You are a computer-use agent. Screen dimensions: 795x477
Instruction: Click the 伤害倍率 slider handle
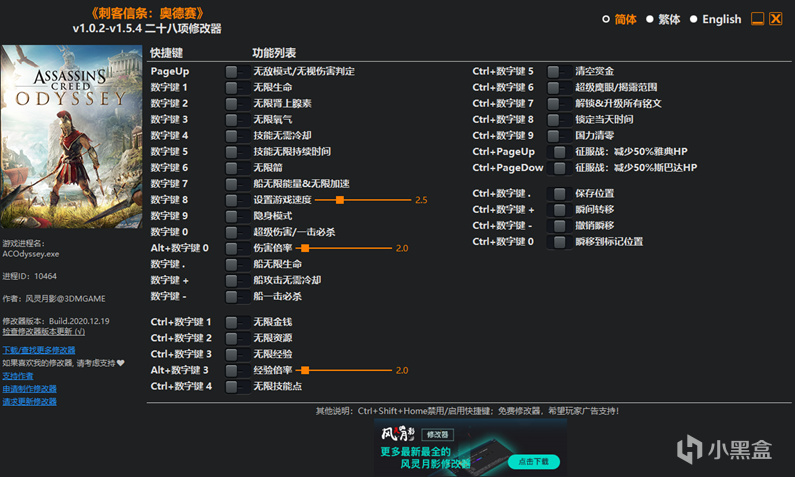[305, 248]
